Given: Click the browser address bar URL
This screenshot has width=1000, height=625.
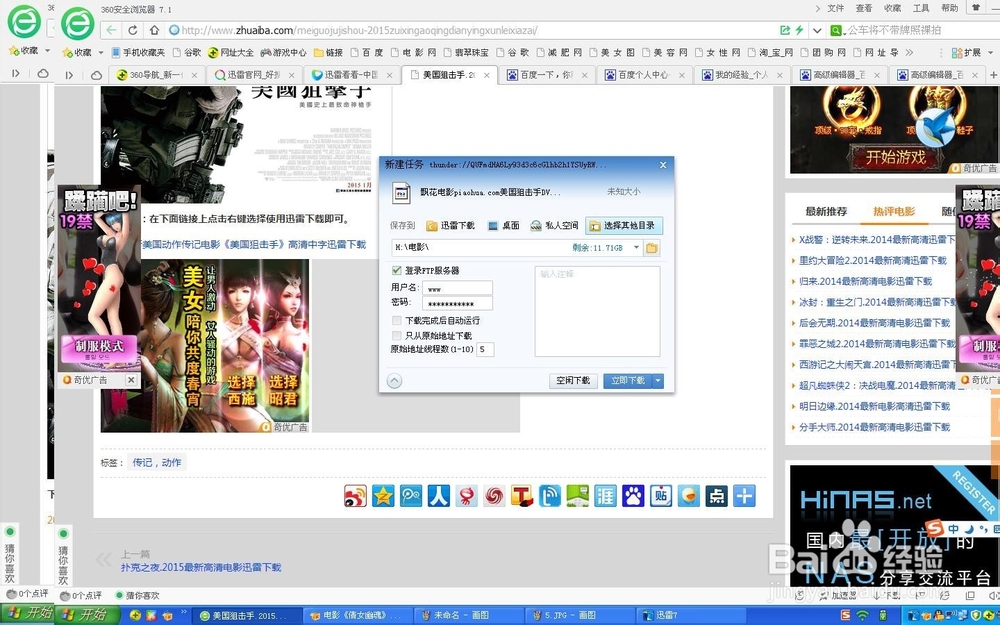Looking at the screenshot, I should 359,30.
